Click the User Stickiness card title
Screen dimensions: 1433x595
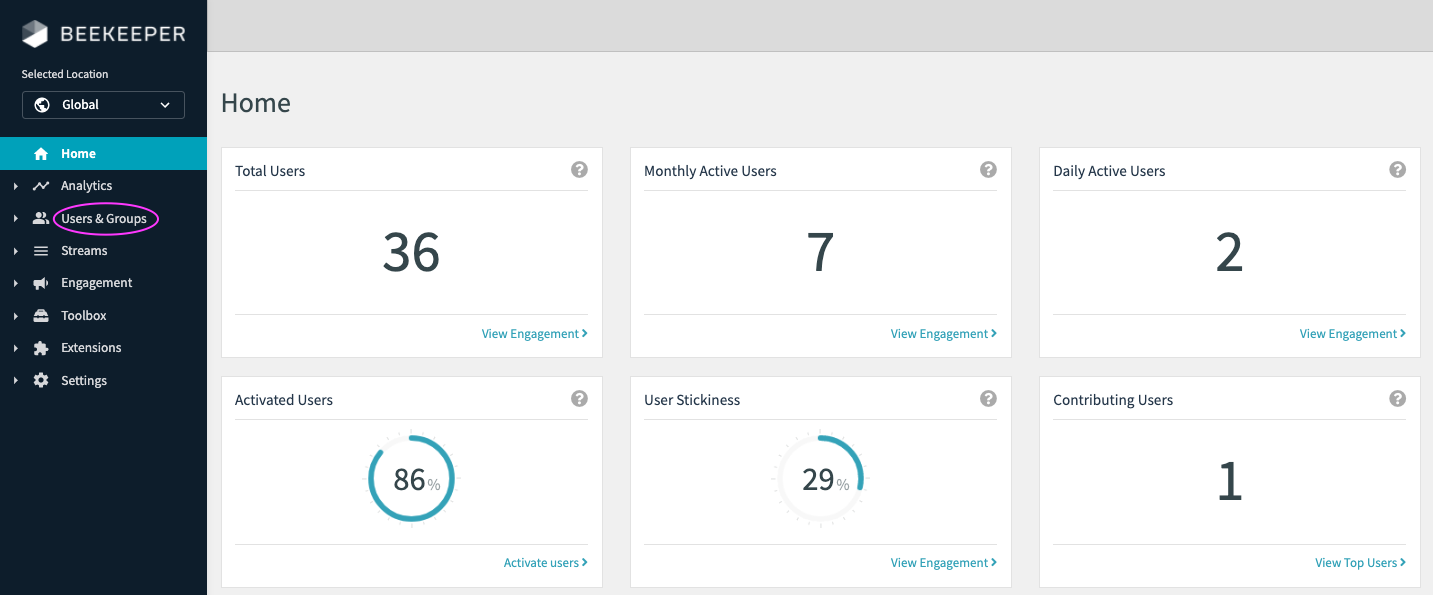tap(692, 400)
